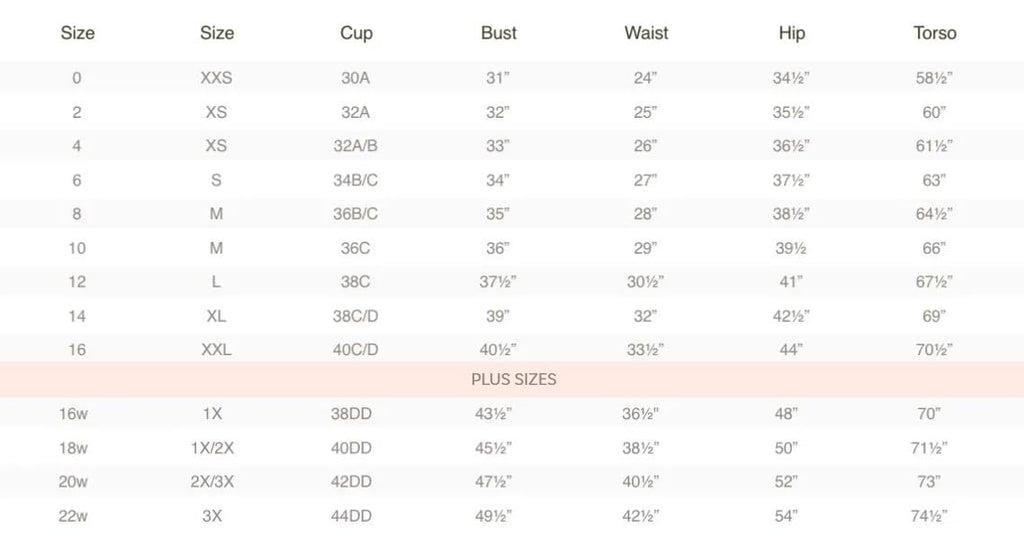Click the Cup column header
The height and width of the screenshot is (536, 1024).
click(x=356, y=33)
